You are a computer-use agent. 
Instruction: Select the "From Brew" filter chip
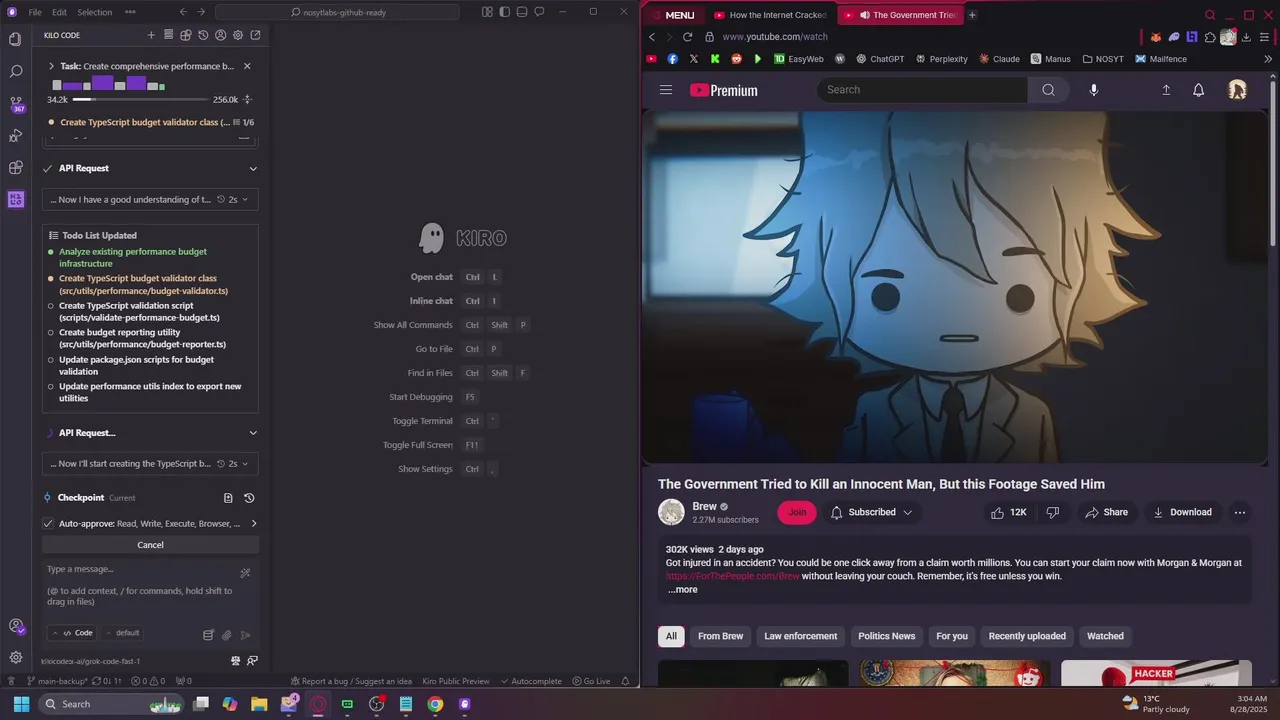click(720, 636)
